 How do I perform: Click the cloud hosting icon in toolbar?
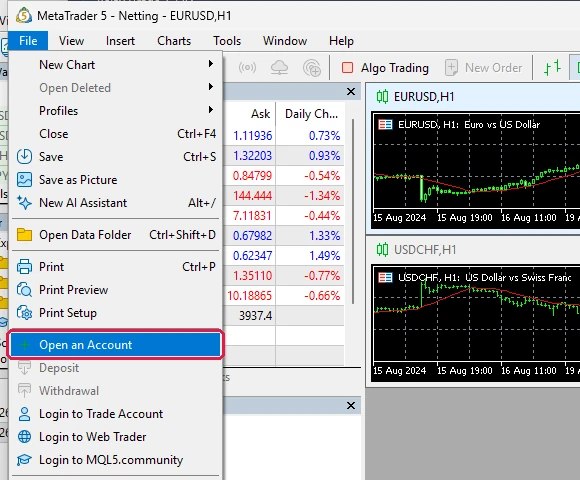pos(279,68)
